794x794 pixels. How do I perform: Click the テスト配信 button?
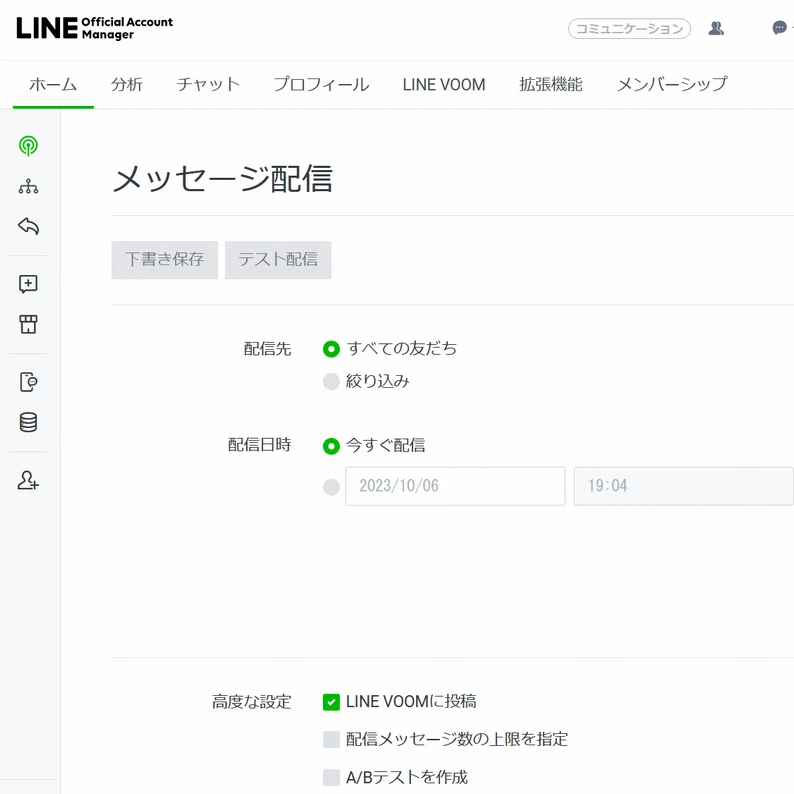[278, 260]
